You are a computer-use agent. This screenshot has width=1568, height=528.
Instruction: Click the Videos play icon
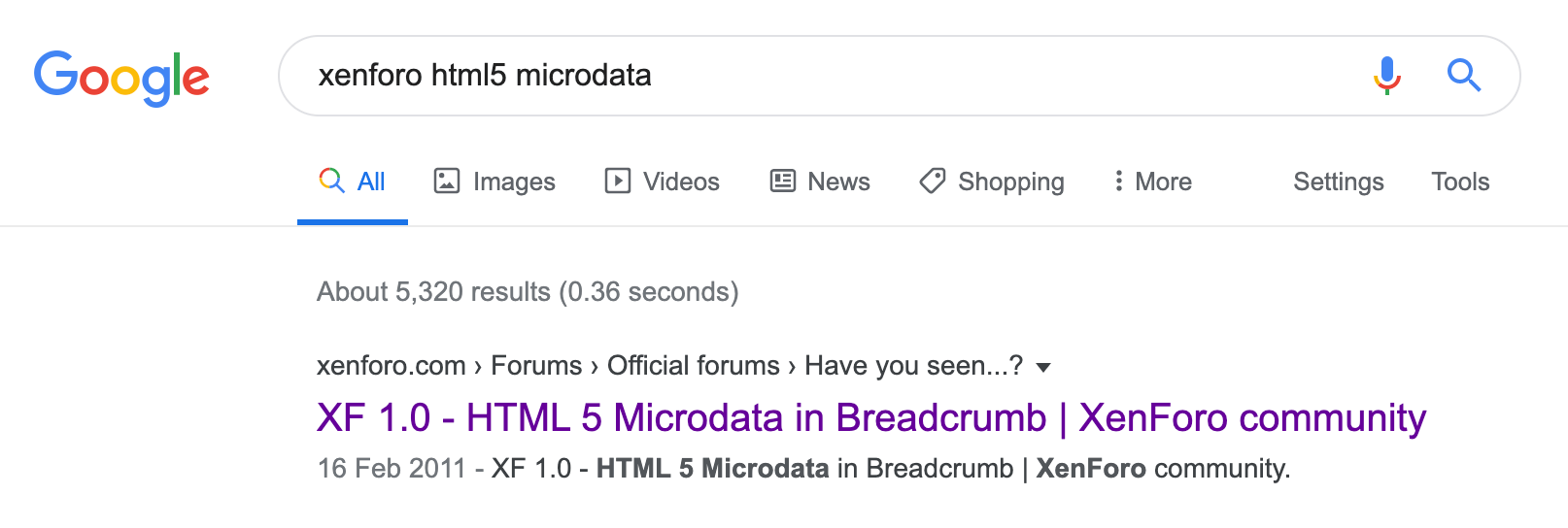point(618,181)
